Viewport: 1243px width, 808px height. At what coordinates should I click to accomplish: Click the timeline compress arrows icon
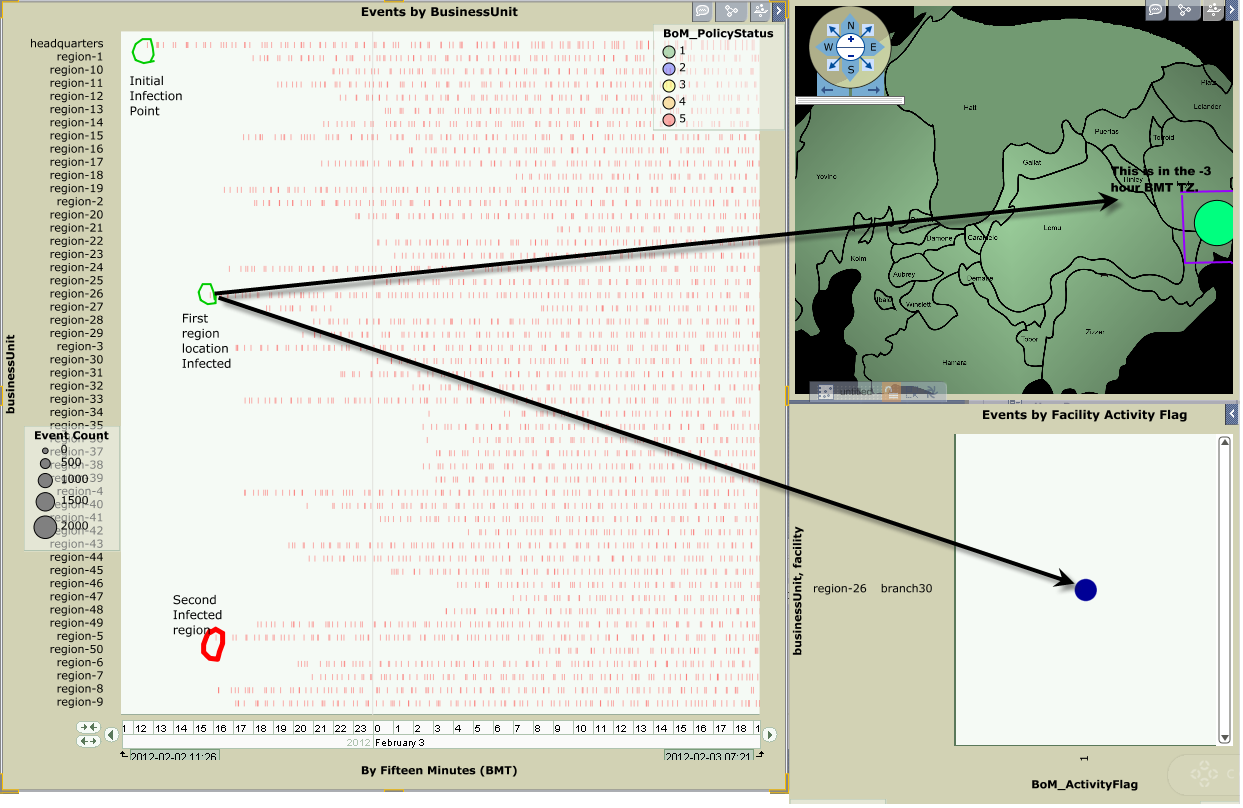(x=89, y=727)
